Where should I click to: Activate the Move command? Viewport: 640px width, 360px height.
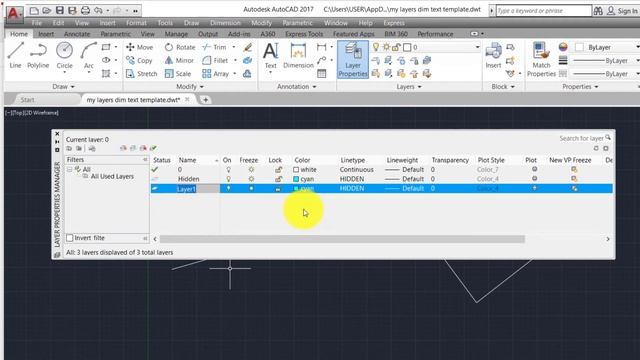click(140, 47)
